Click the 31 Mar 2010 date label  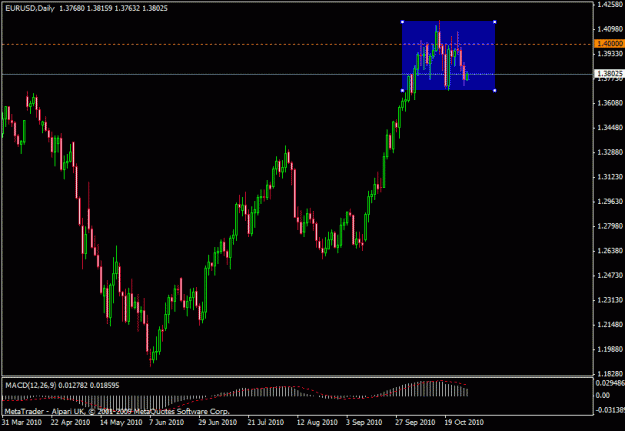click(x=22, y=422)
